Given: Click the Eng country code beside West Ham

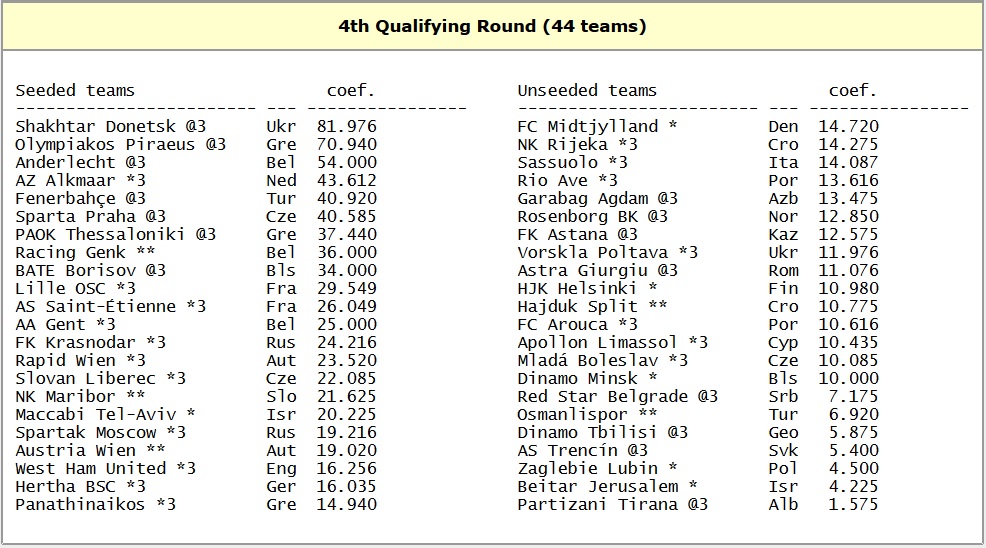Looking at the screenshot, I should click(281, 469).
